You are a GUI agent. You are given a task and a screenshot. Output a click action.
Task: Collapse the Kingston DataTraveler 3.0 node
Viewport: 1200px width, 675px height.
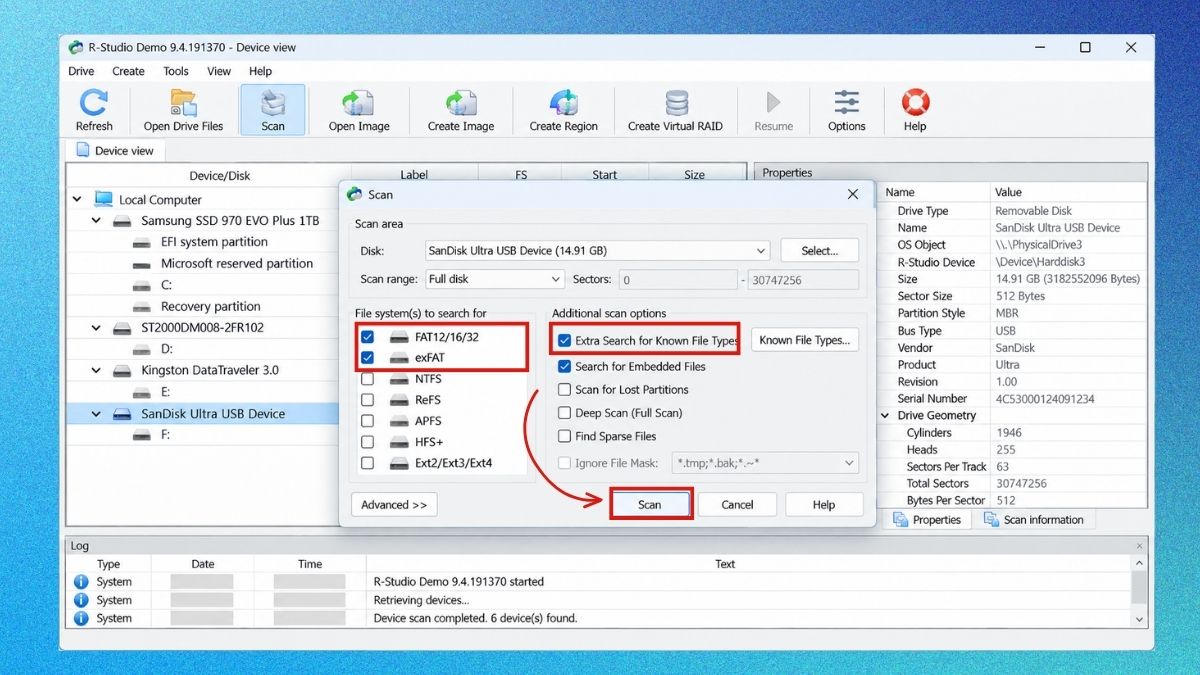97,370
